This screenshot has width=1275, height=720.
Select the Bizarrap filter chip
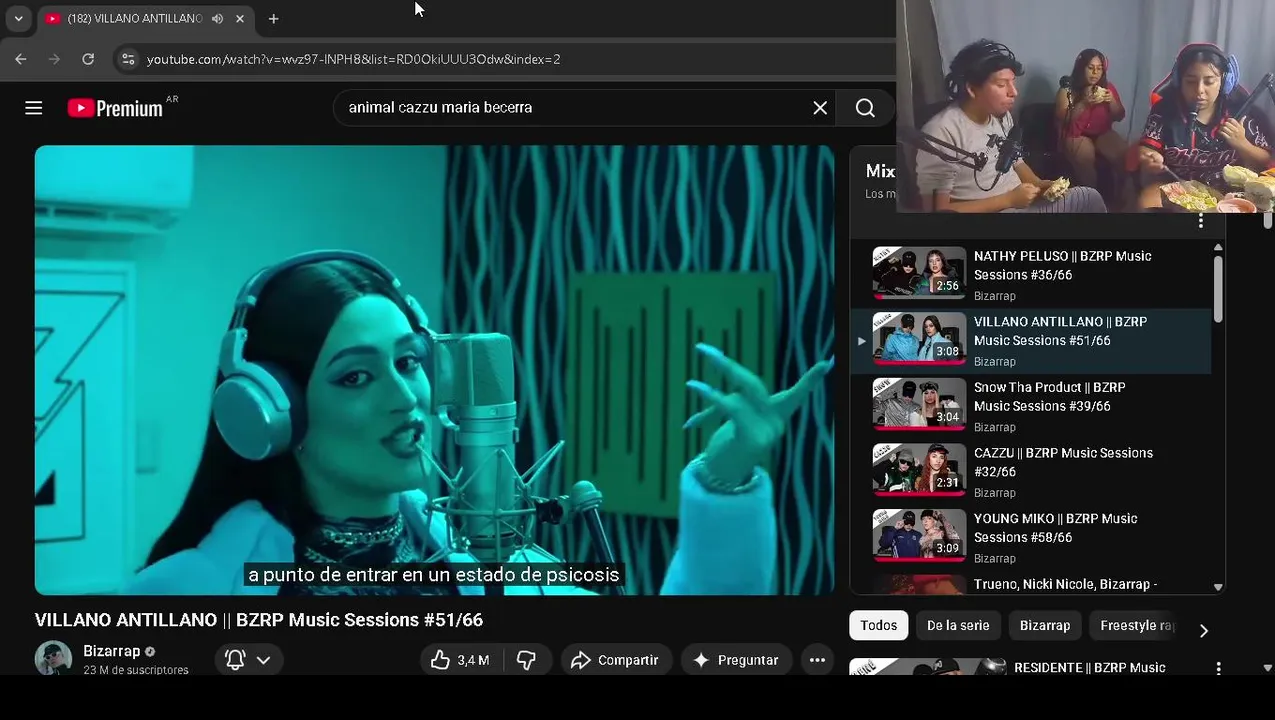point(1044,626)
